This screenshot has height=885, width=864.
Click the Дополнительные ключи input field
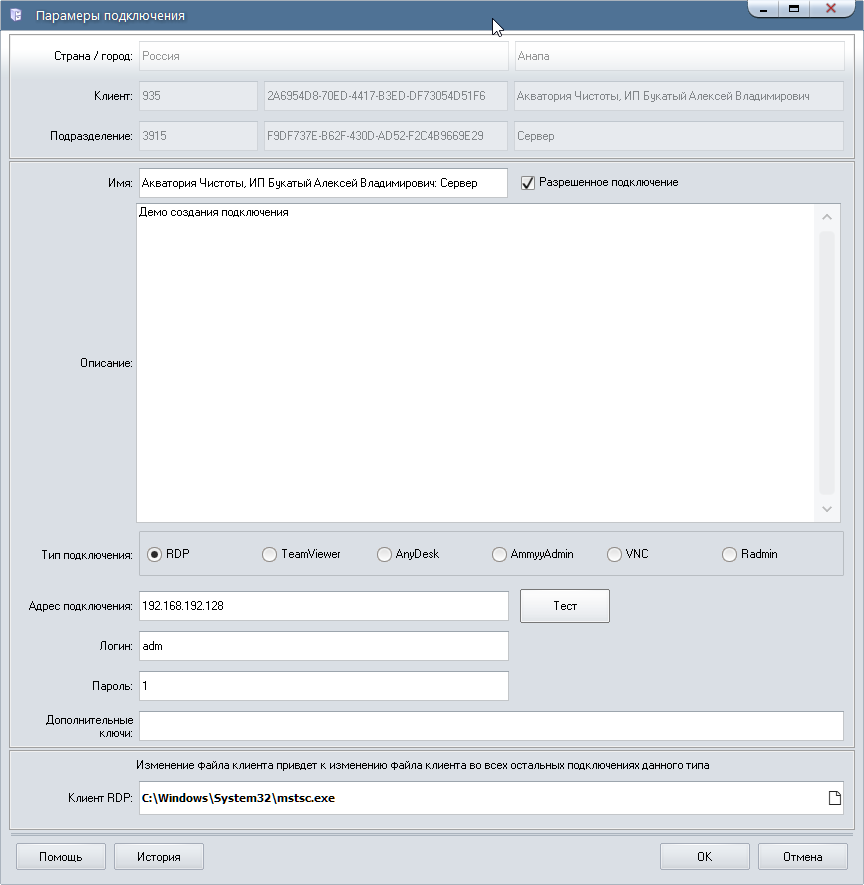pyautogui.click(x=490, y=726)
